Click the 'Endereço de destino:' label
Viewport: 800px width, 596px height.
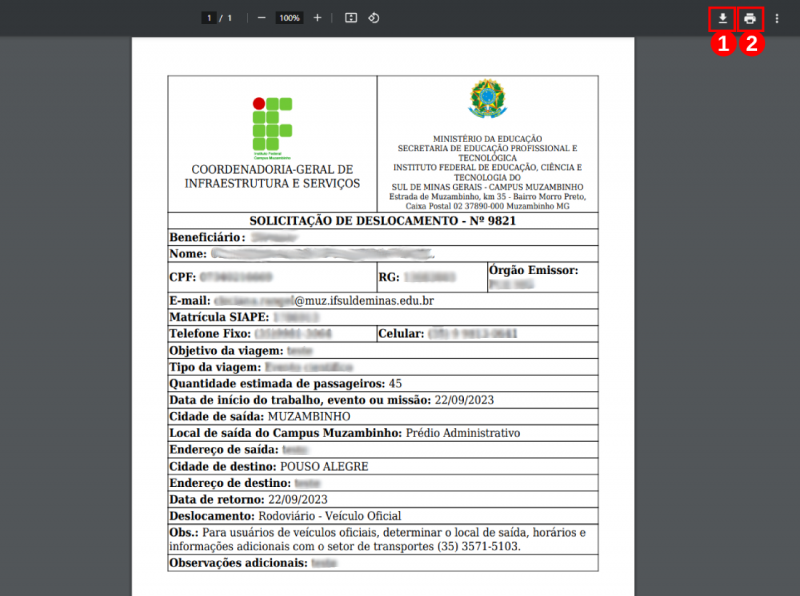(x=230, y=483)
